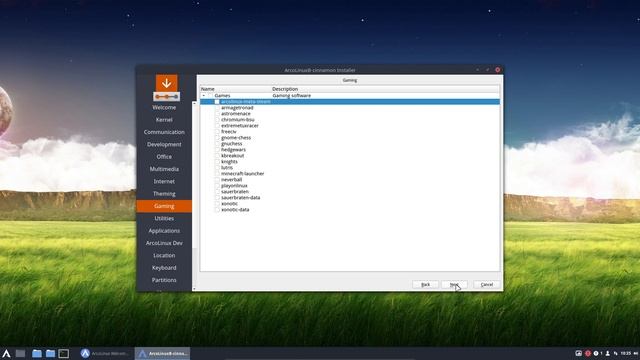This screenshot has width=640, height=360.
Task: Select the neverball row
Action: point(350,180)
